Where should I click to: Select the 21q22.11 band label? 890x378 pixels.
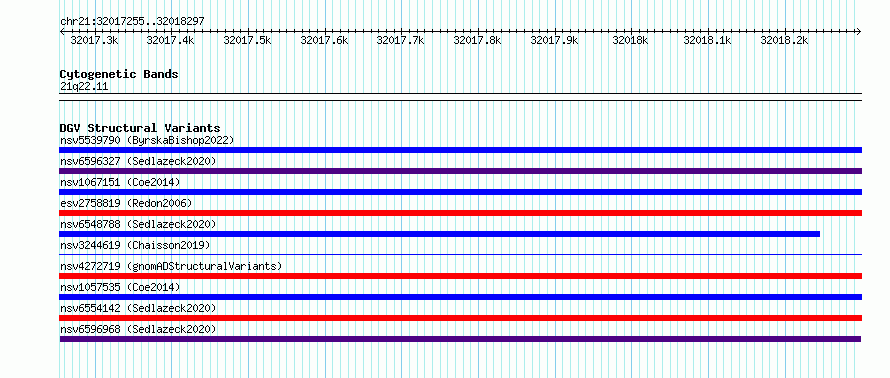pyautogui.click(x=84, y=87)
